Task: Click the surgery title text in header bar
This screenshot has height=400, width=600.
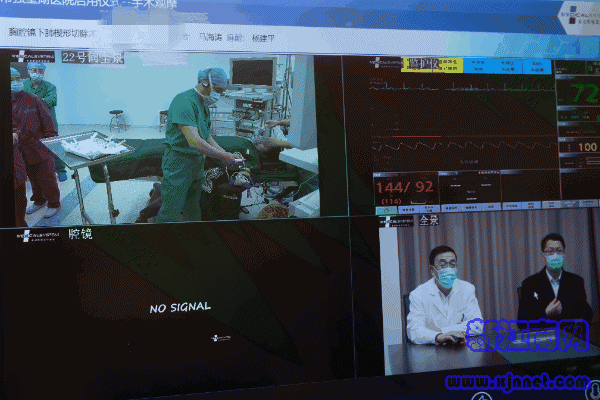Action: click(60, 32)
